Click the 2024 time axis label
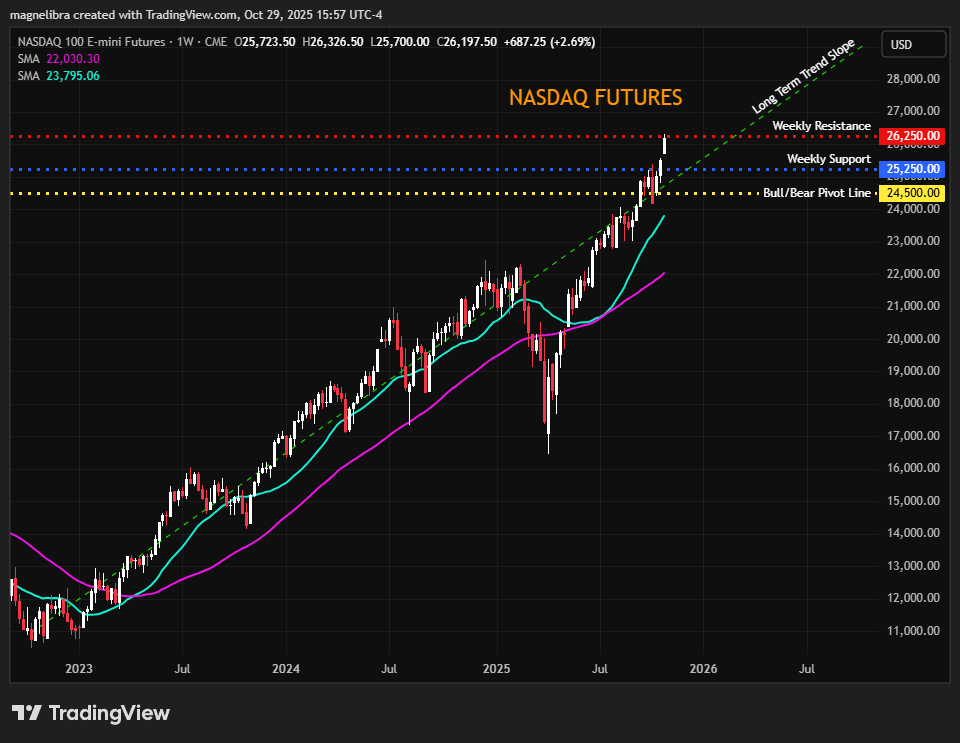Screen dimensions: 960x743 pyautogui.click(x=286, y=668)
